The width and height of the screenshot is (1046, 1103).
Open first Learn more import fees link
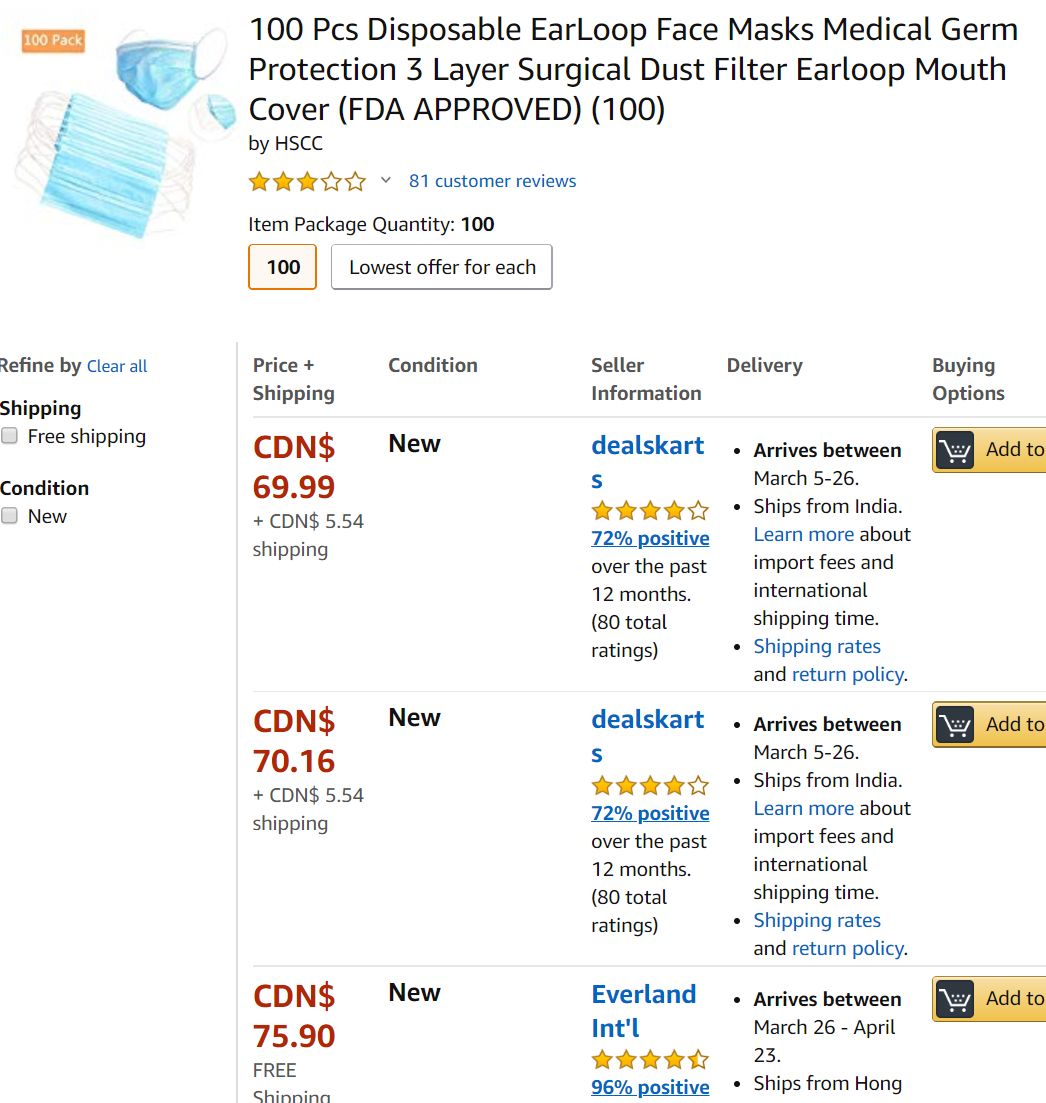pyautogui.click(x=803, y=535)
